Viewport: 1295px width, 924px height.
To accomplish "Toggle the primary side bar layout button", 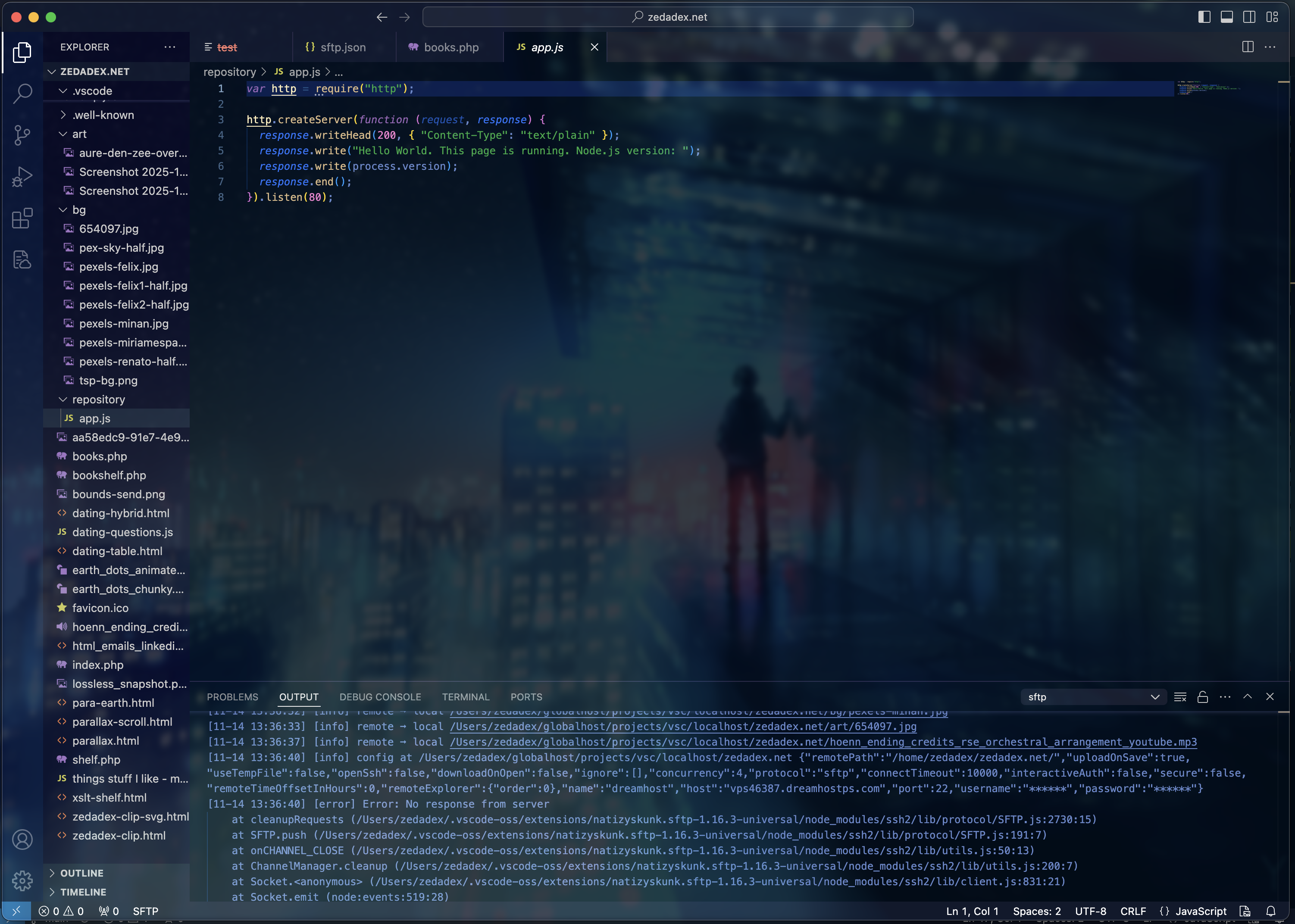I will click(x=1204, y=17).
